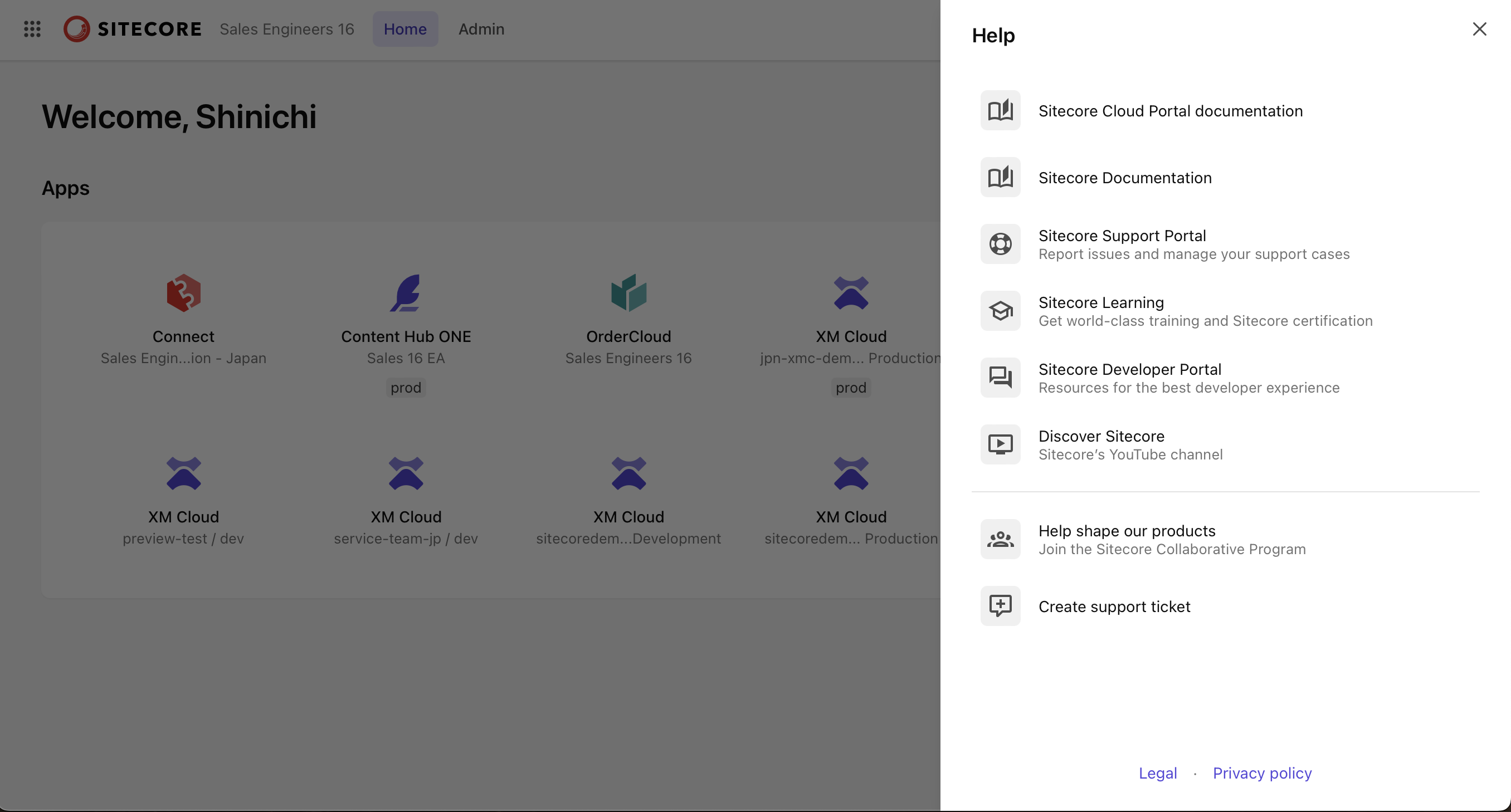Click the OrderCloud app title
The width and height of the screenshot is (1511, 812).
(x=629, y=336)
